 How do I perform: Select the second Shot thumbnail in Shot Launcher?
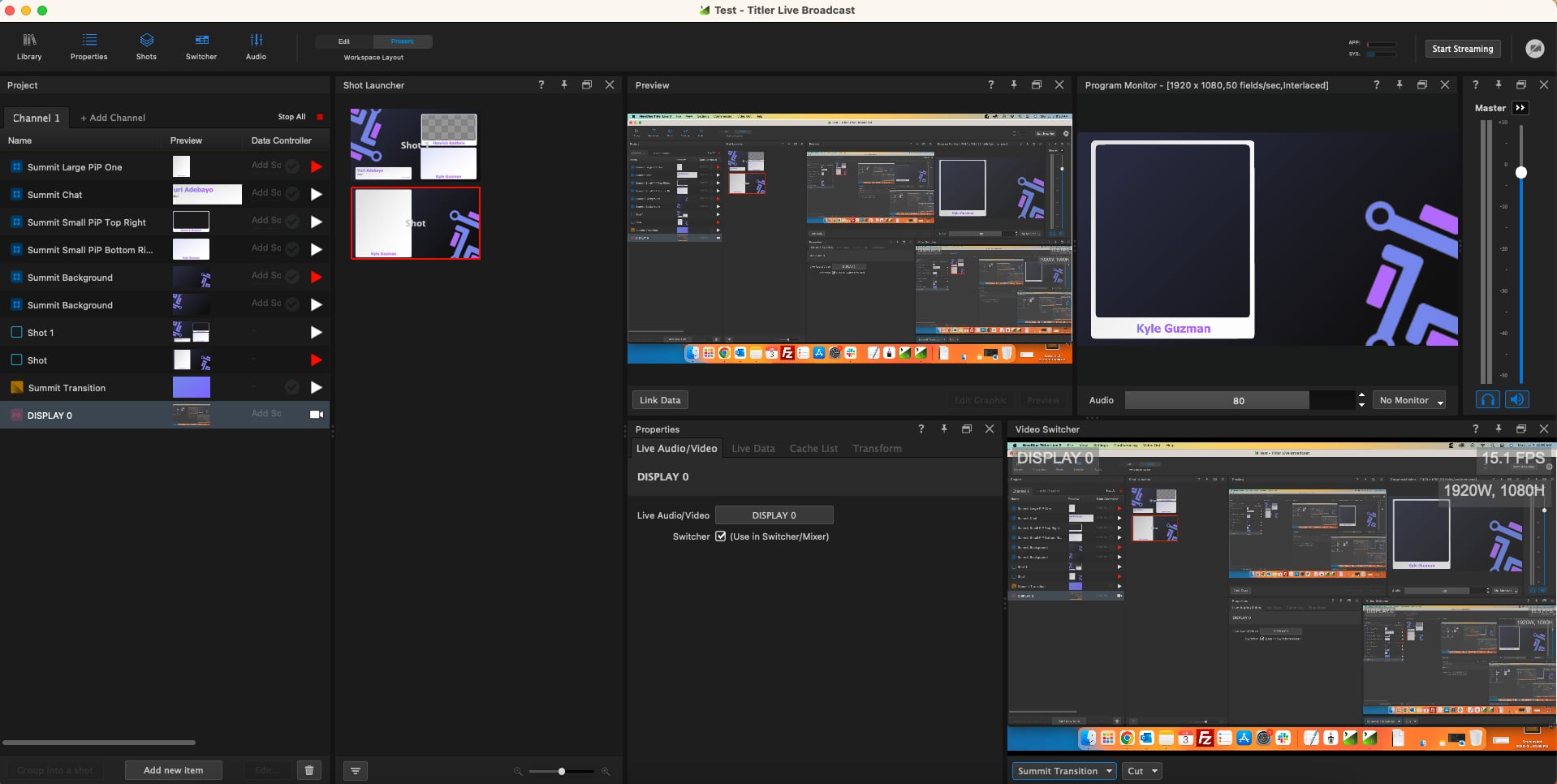(x=416, y=223)
